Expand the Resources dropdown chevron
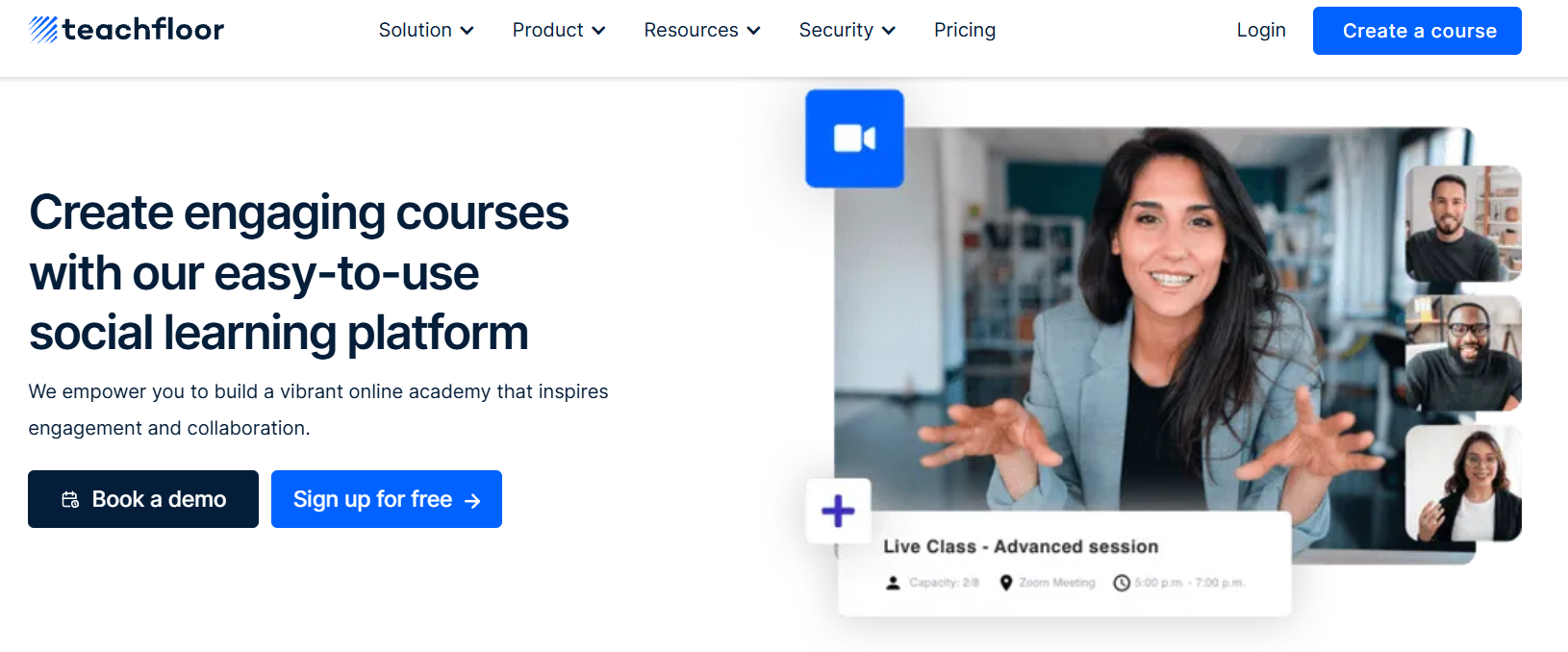1568x652 pixels. coord(754,31)
